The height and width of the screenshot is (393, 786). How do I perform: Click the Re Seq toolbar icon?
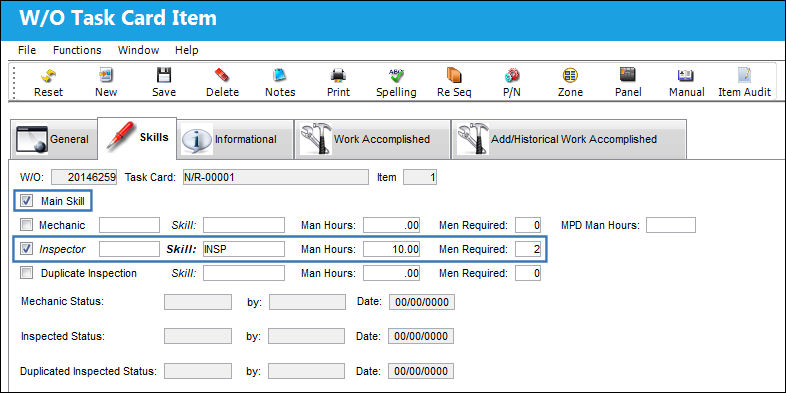tap(454, 76)
